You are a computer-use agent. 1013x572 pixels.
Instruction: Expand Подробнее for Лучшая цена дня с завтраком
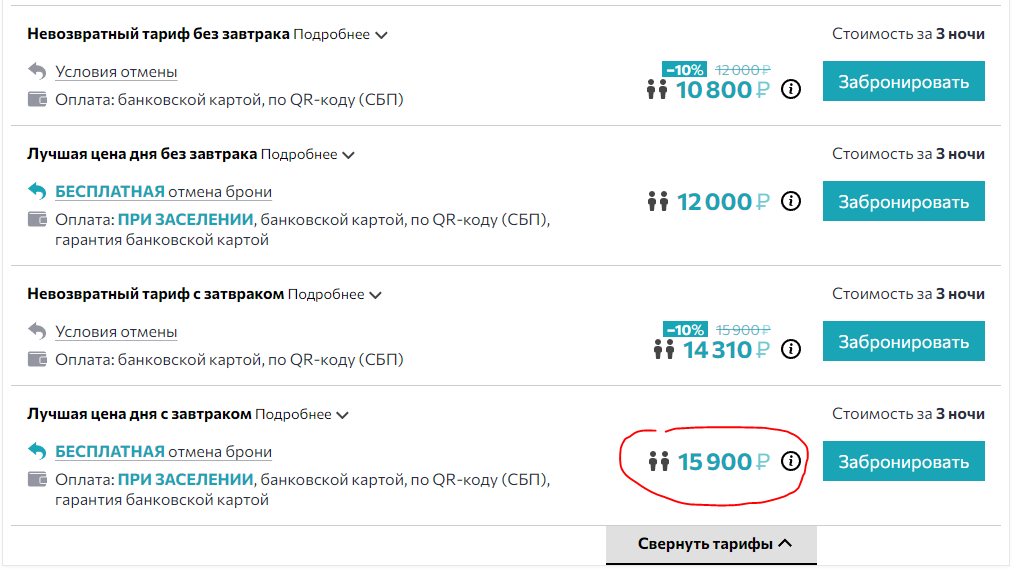coord(302,414)
